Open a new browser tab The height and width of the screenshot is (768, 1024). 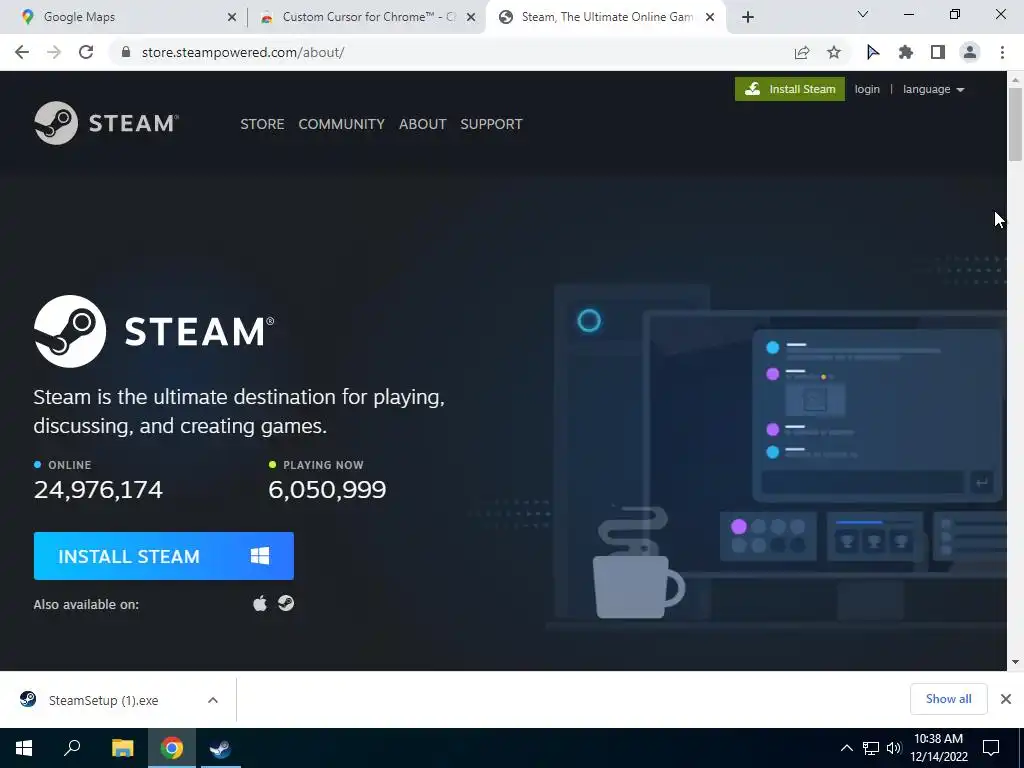(x=748, y=18)
